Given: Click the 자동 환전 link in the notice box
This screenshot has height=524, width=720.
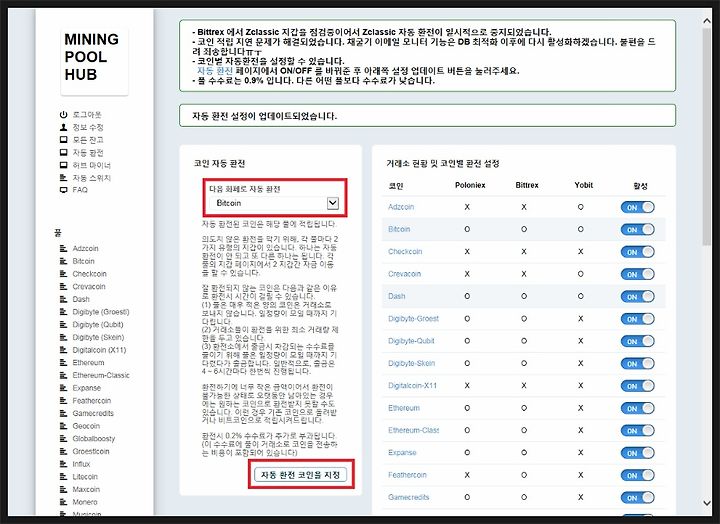Looking at the screenshot, I should (x=214, y=71).
